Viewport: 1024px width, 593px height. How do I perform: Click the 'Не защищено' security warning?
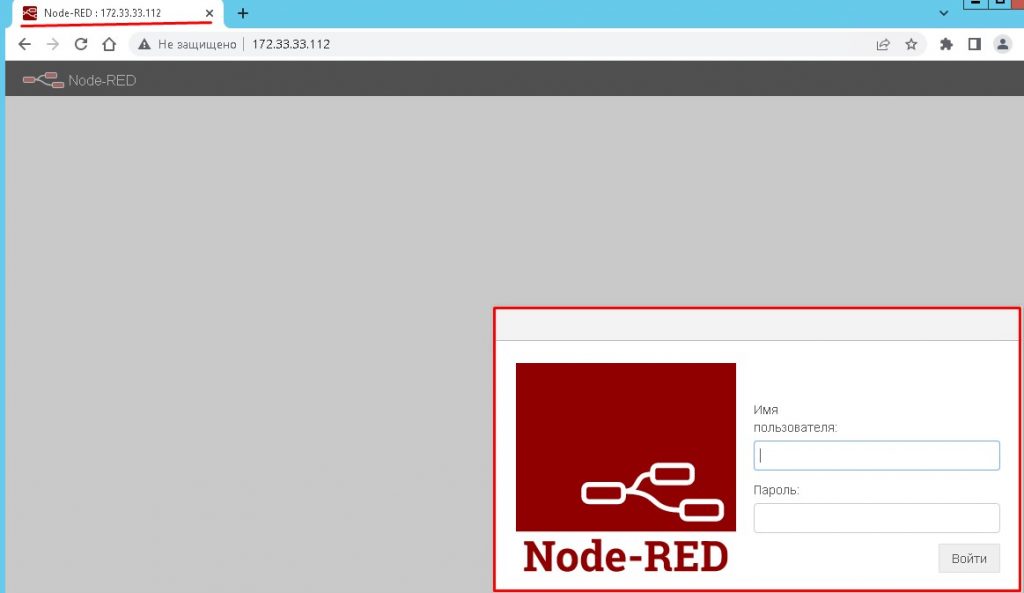(188, 44)
